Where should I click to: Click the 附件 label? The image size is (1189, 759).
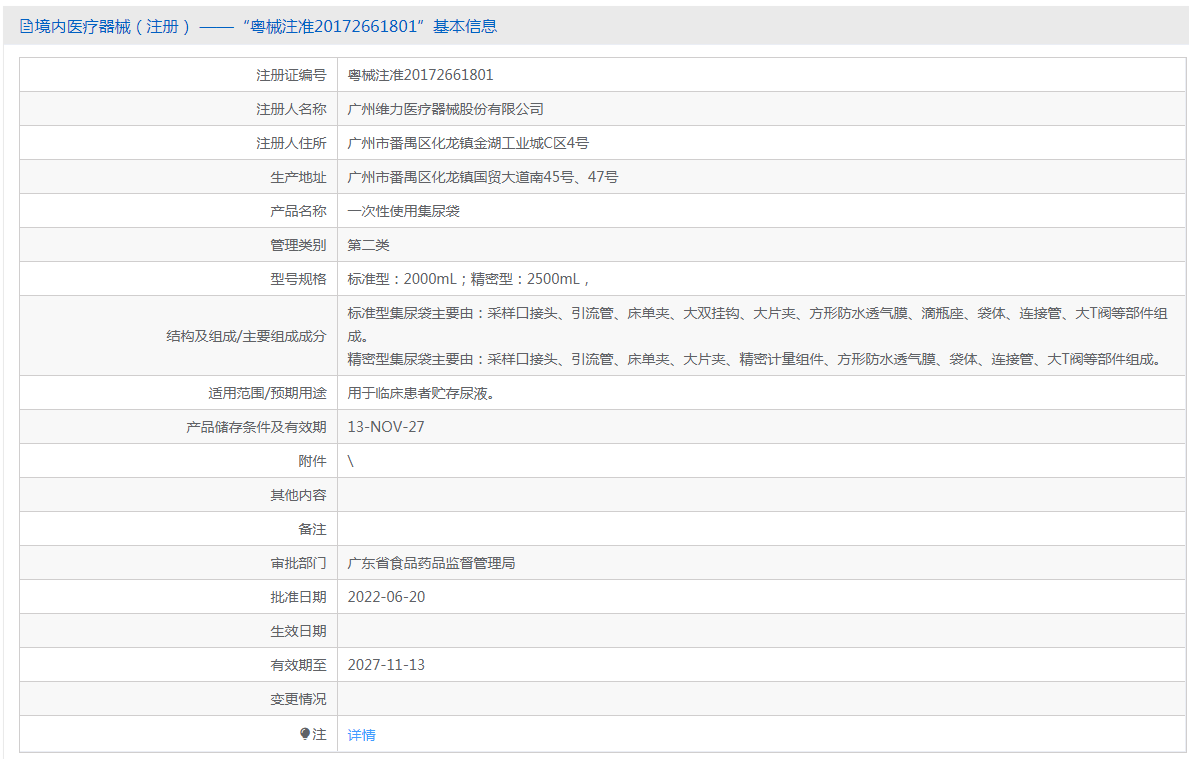tap(312, 461)
